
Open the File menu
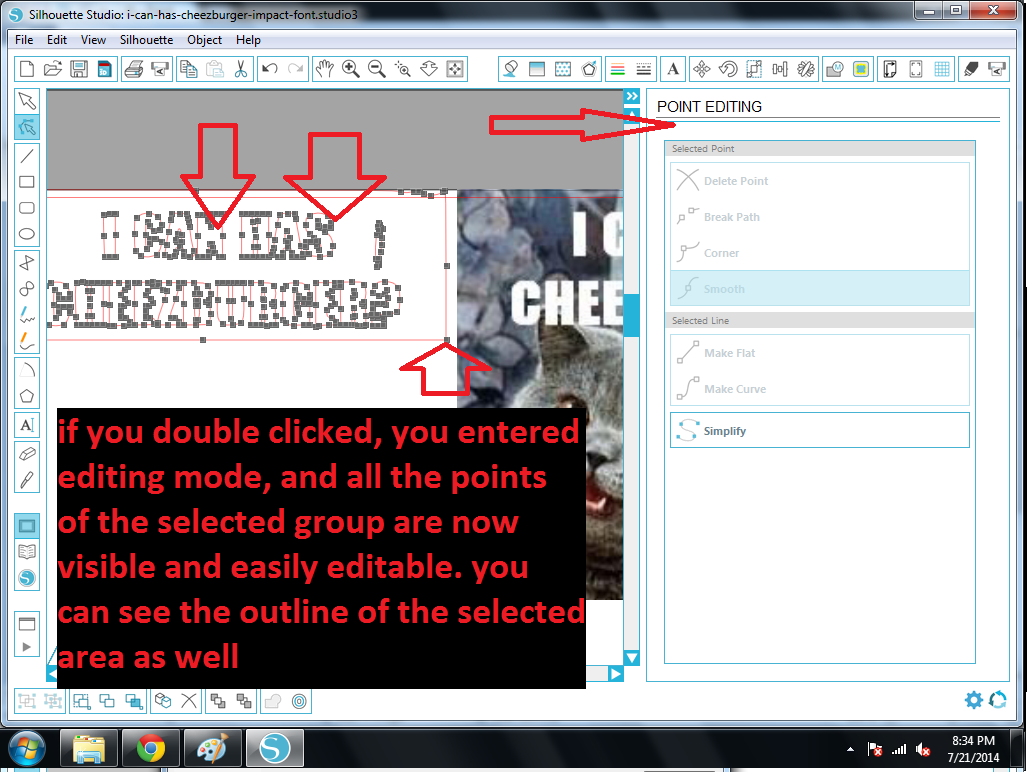pyautogui.click(x=24, y=40)
